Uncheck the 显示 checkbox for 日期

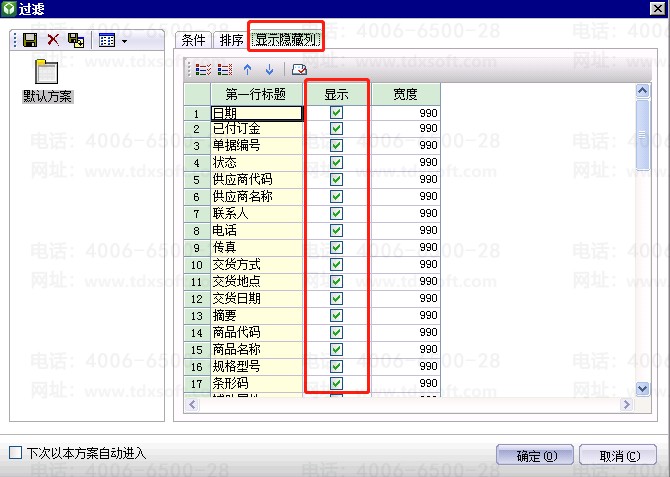tap(336, 113)
